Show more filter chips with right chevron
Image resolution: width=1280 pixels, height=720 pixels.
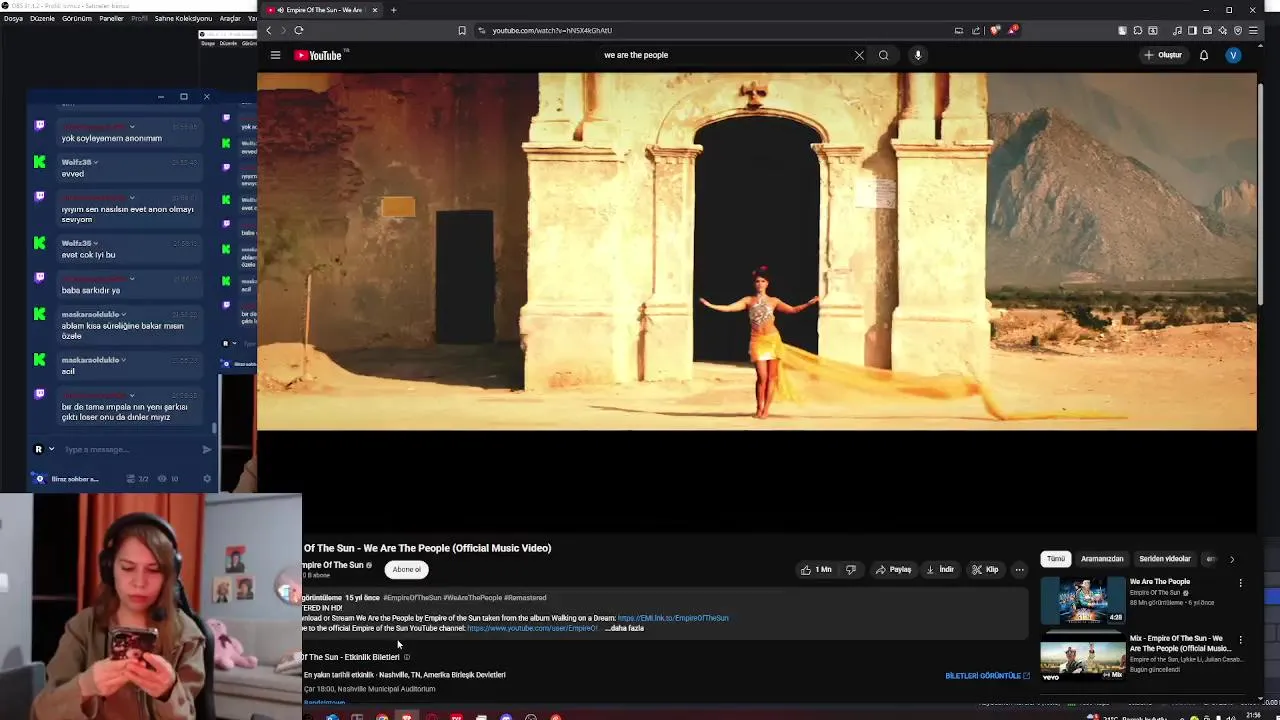pyautogui.click(x=1232, y=559)
